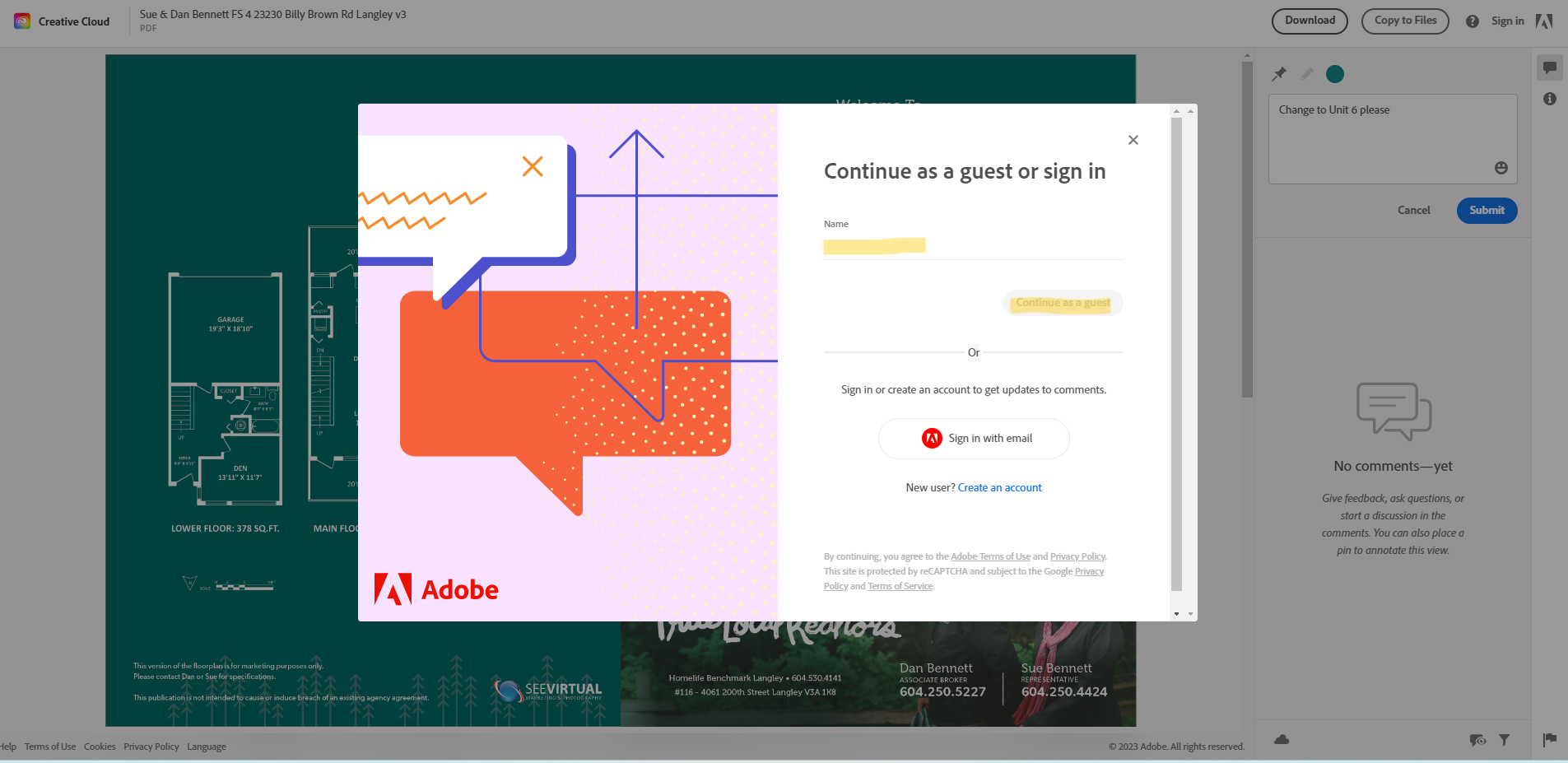Click the cloud icon below comments panel
This screenshot has width=1568, height=763.
[x=1282, y=739]
